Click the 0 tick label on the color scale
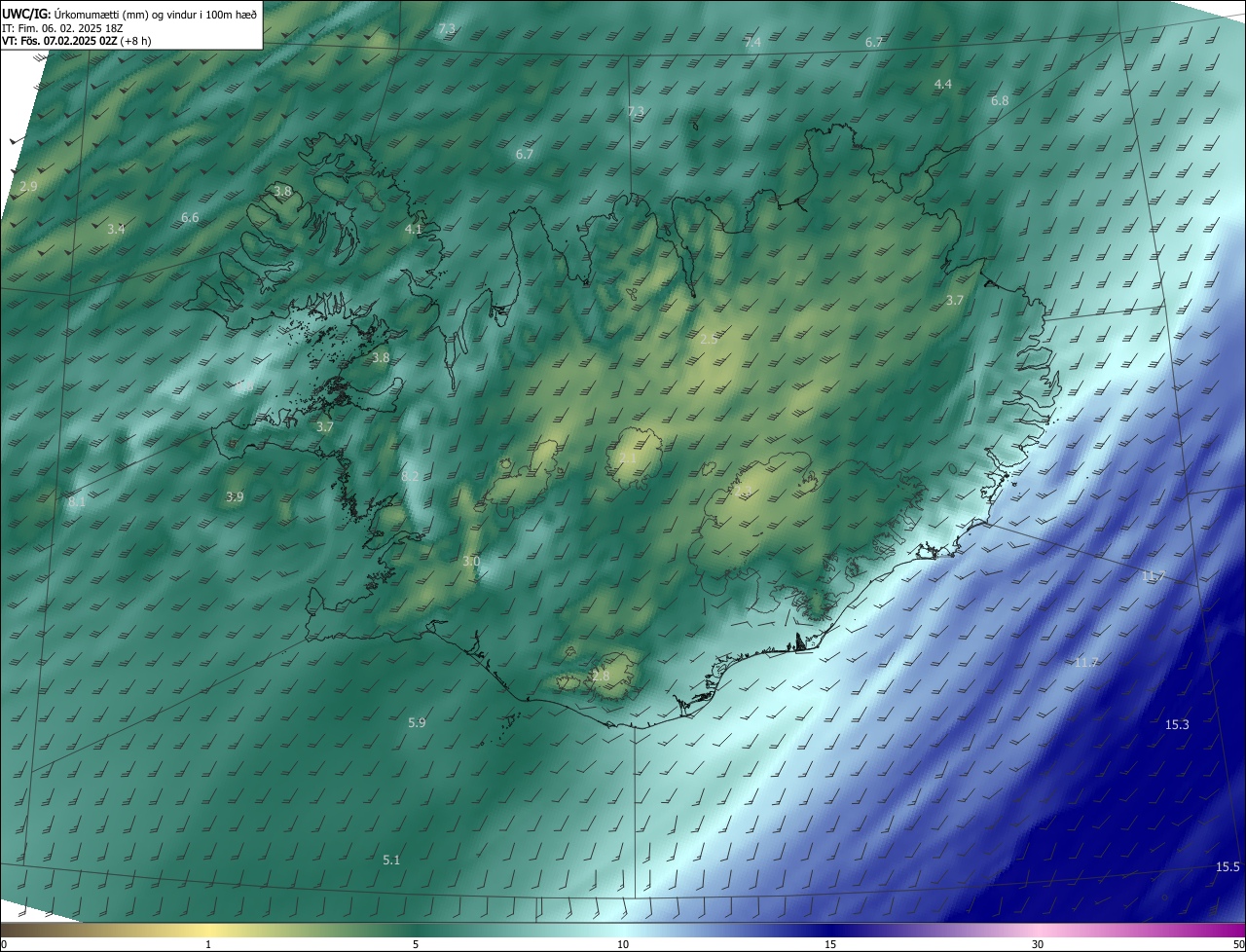The height and width of the screenshot is (952, 1246). click(x=4, y=944)
